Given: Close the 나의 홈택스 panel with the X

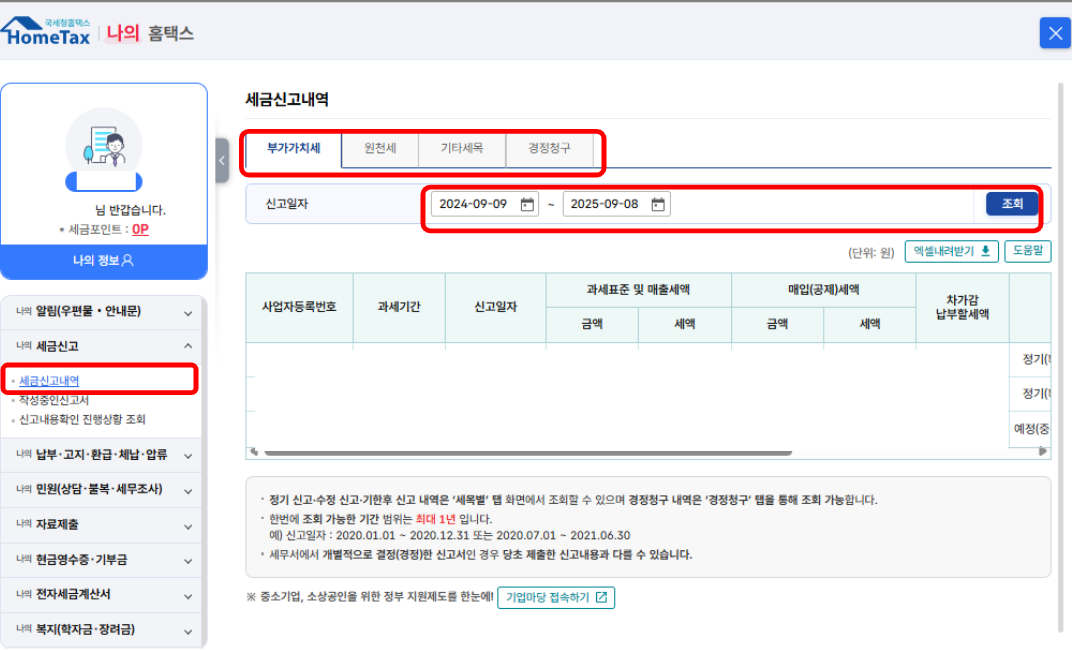Looking at the screenshot, I should [1054, 33].
